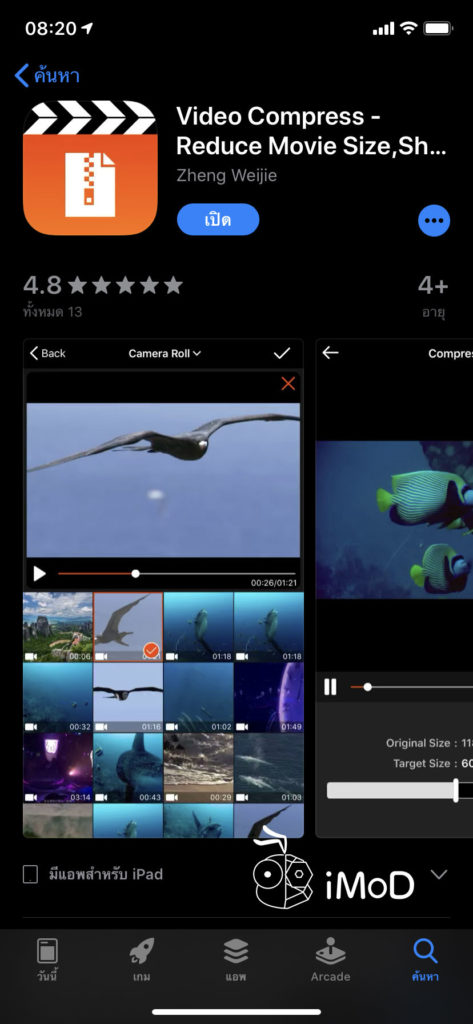The height and width of the screenshot is (1024, 473).
Task: Tap the 4.8 star rating
Action: point(103,285)
